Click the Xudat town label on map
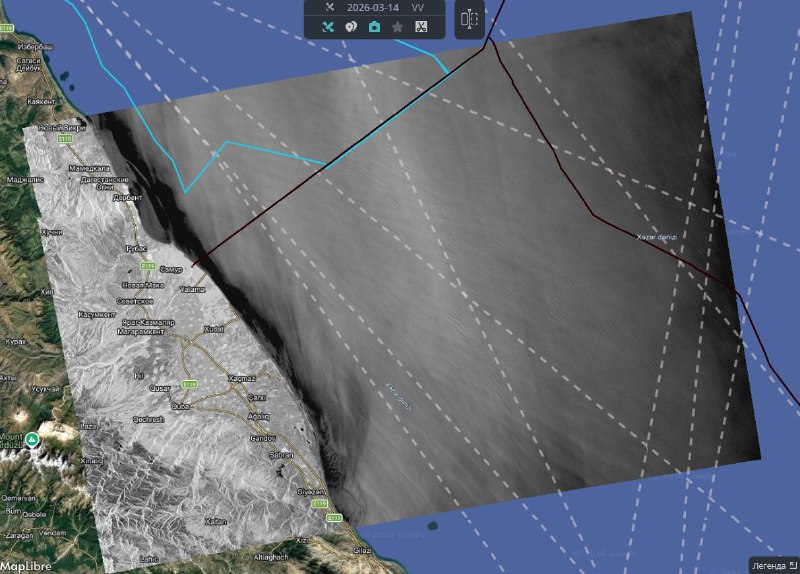 pyautogui.click(x=214, y=328)
